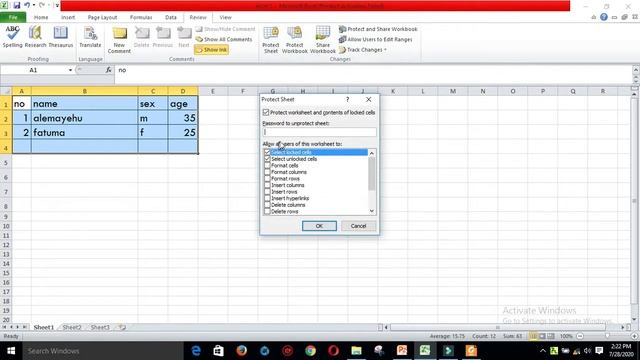The image size is (640, 360).
Task: Enable Insert rows checkbox
Action: tap(267, 191)
